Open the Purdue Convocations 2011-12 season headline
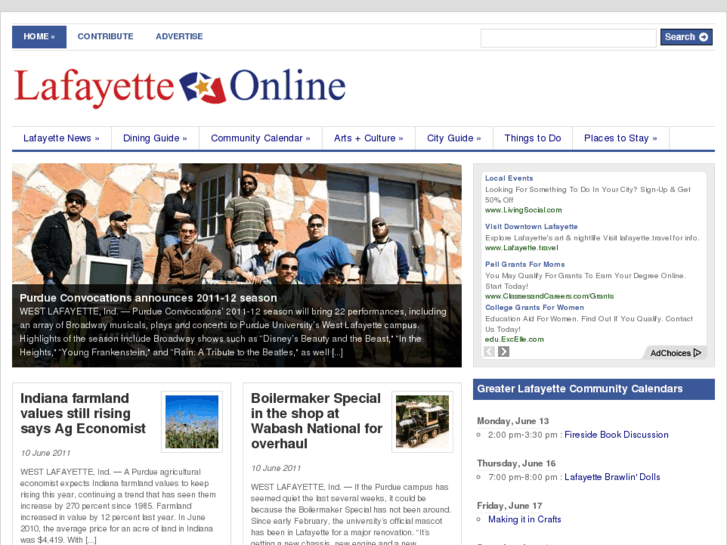Screen dimensions: 727x545 tap(148, 298)
